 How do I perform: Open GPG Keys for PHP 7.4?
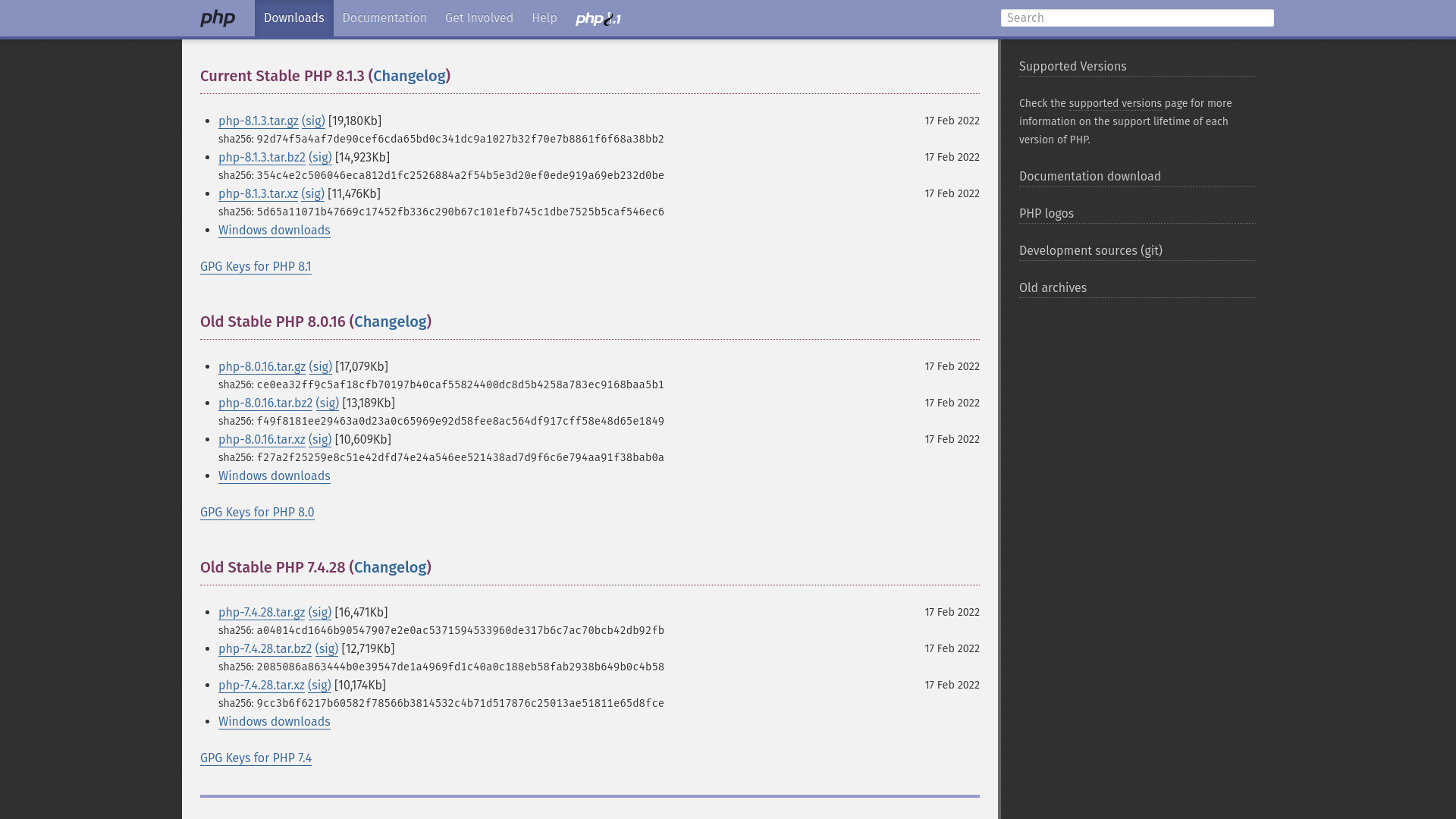pos(256,758)
